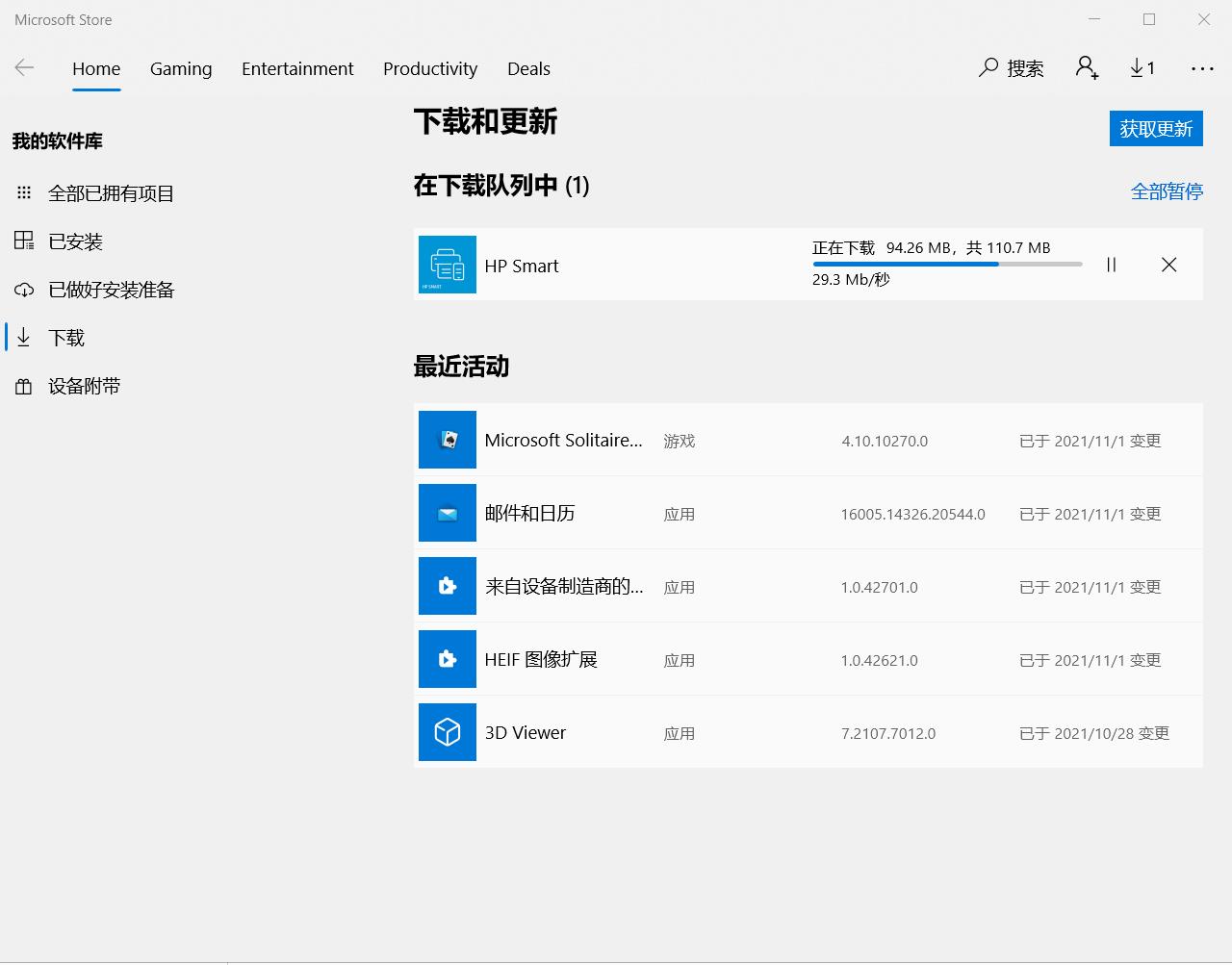Open the three-dot more options menu
This screenshot has width=1232, height=965.
[1202, 68]
